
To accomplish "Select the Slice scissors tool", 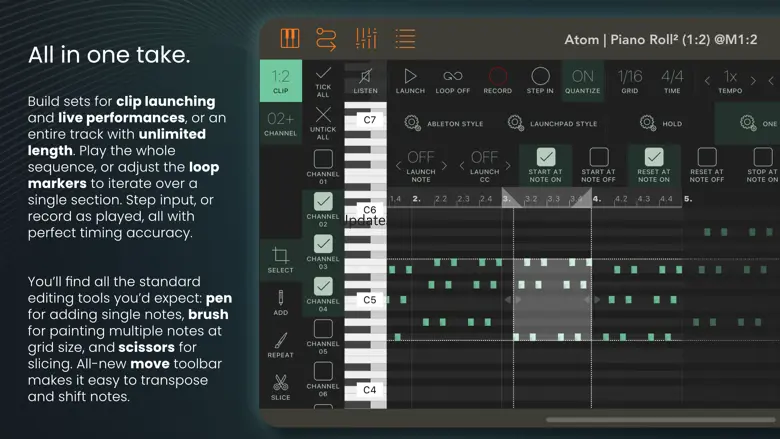I will [x=281, y=386].
